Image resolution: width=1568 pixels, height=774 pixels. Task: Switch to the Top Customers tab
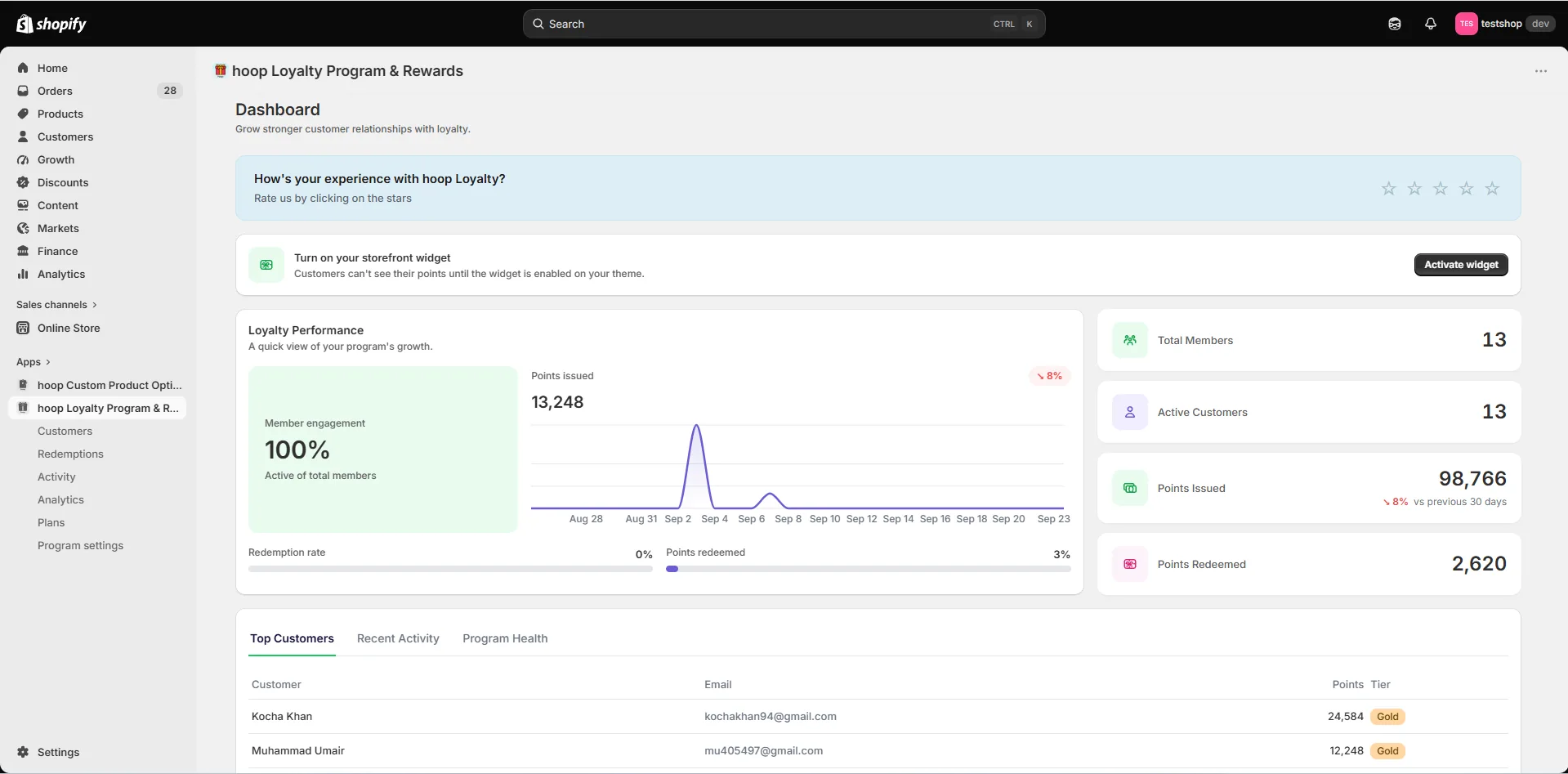[292, 638]
